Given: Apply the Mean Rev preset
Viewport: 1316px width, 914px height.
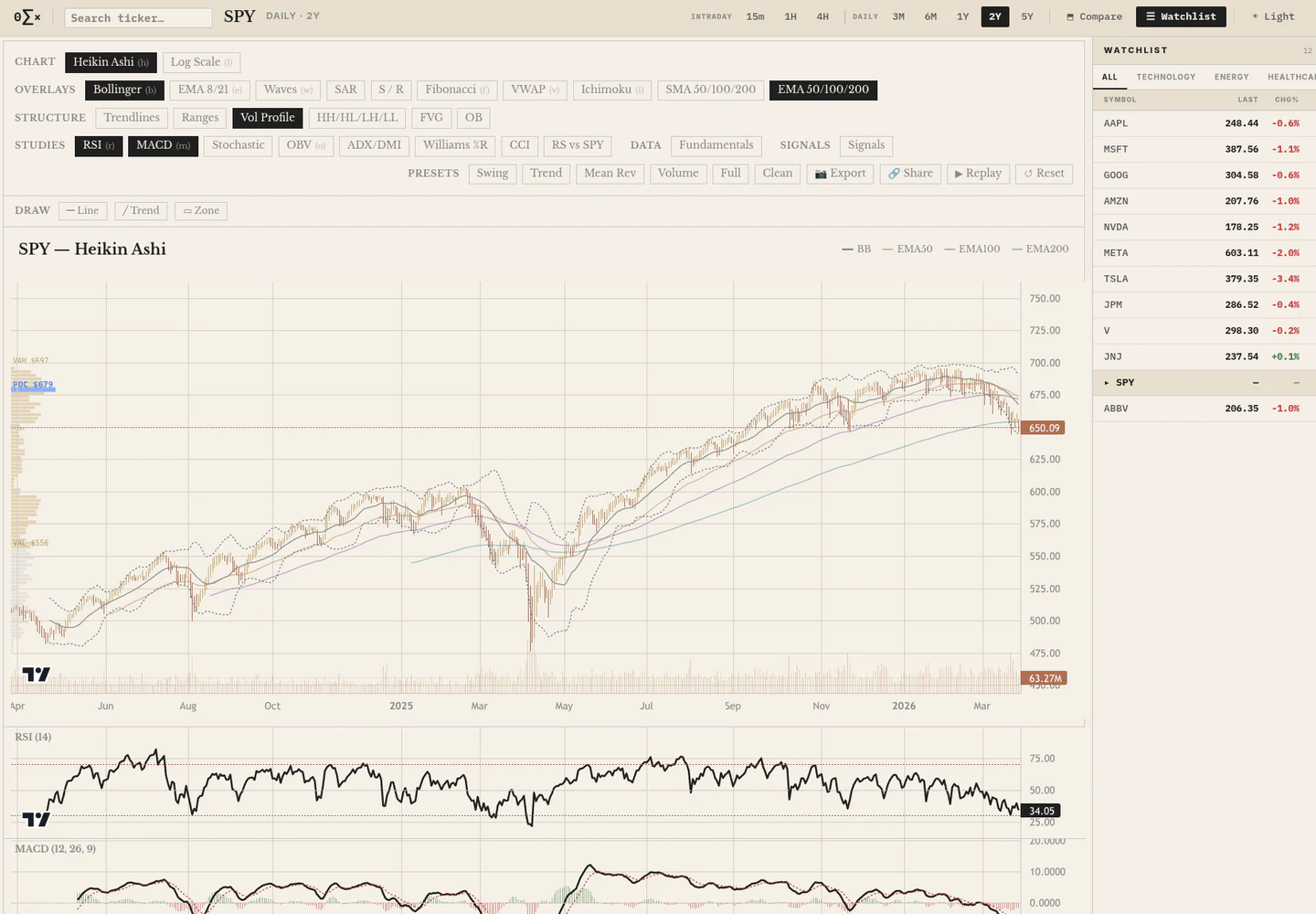Looking at the screenshot, I should [x=610, y=174].
